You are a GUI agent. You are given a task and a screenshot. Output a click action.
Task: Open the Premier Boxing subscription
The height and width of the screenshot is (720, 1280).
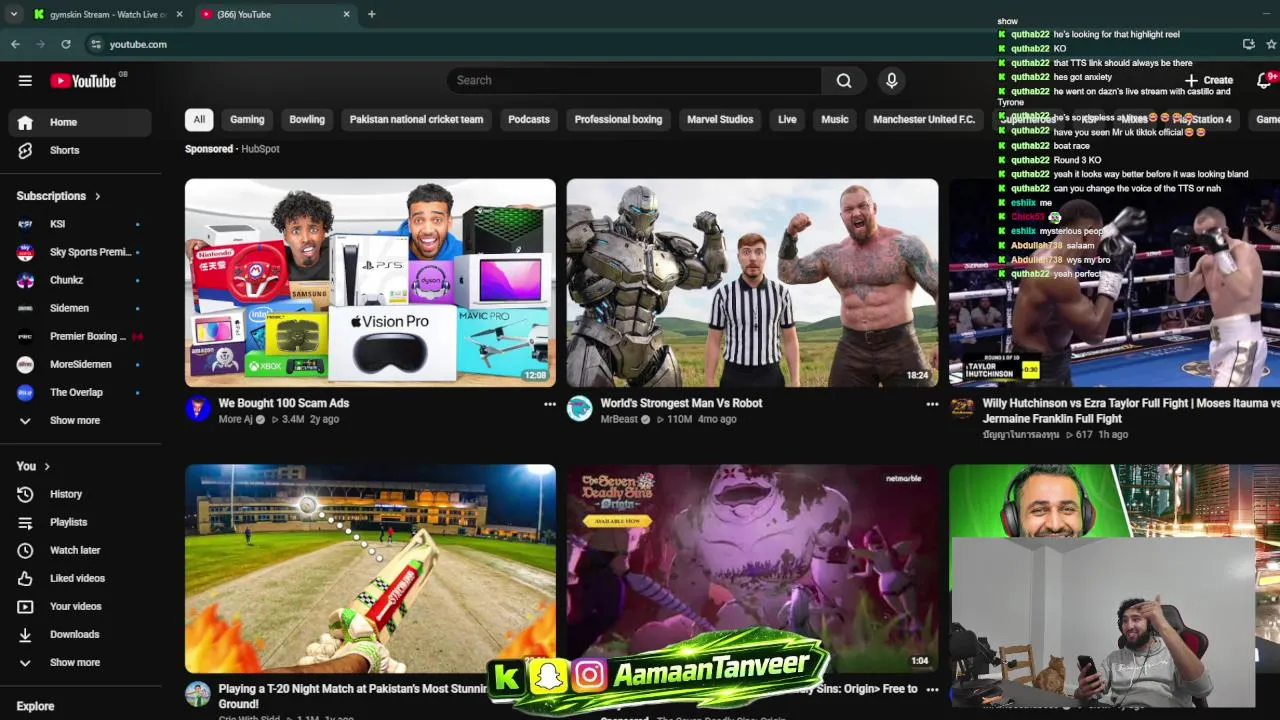point(80,336)
